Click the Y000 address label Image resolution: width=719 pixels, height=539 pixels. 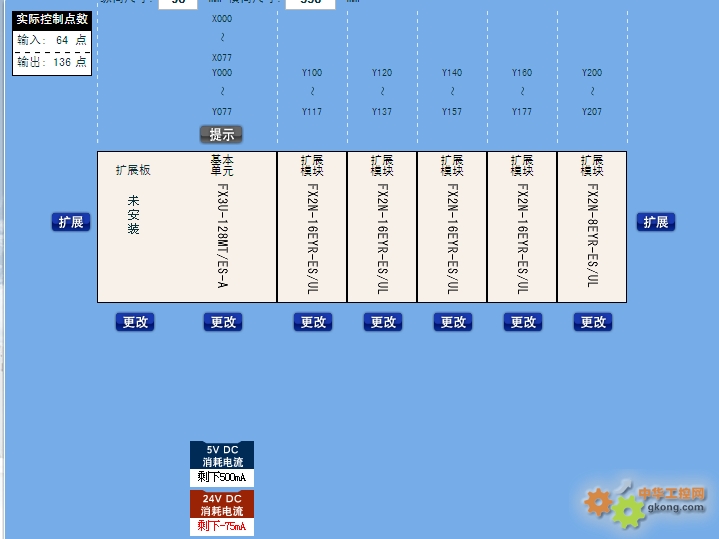click(222, 72)
